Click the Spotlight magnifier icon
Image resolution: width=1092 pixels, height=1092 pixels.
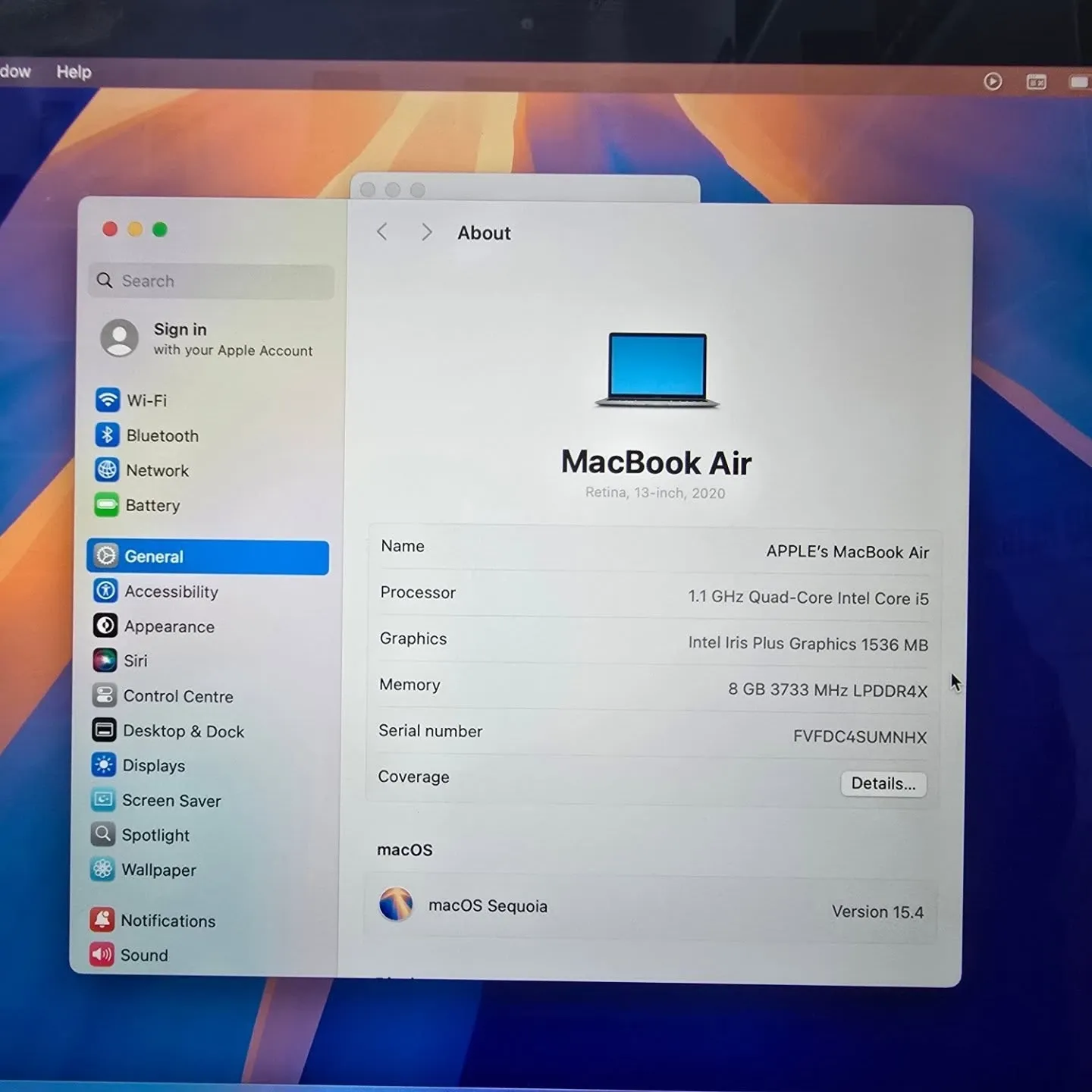[103, 834]
